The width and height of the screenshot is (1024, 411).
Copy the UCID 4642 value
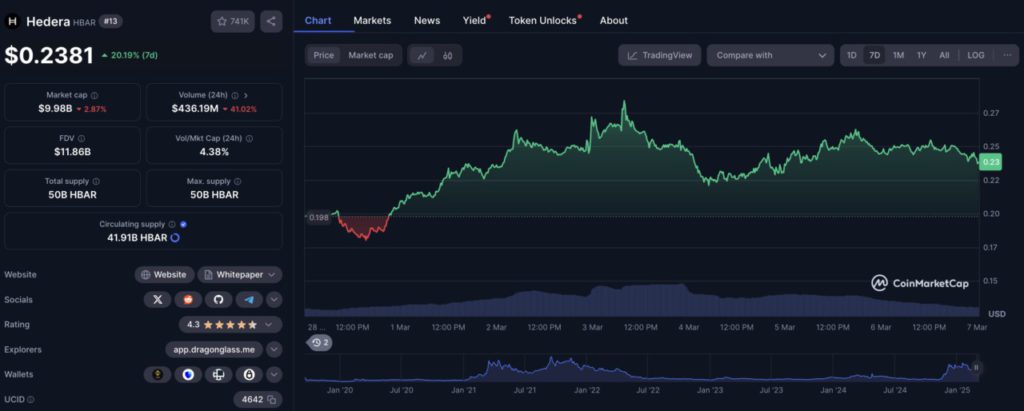271,399
